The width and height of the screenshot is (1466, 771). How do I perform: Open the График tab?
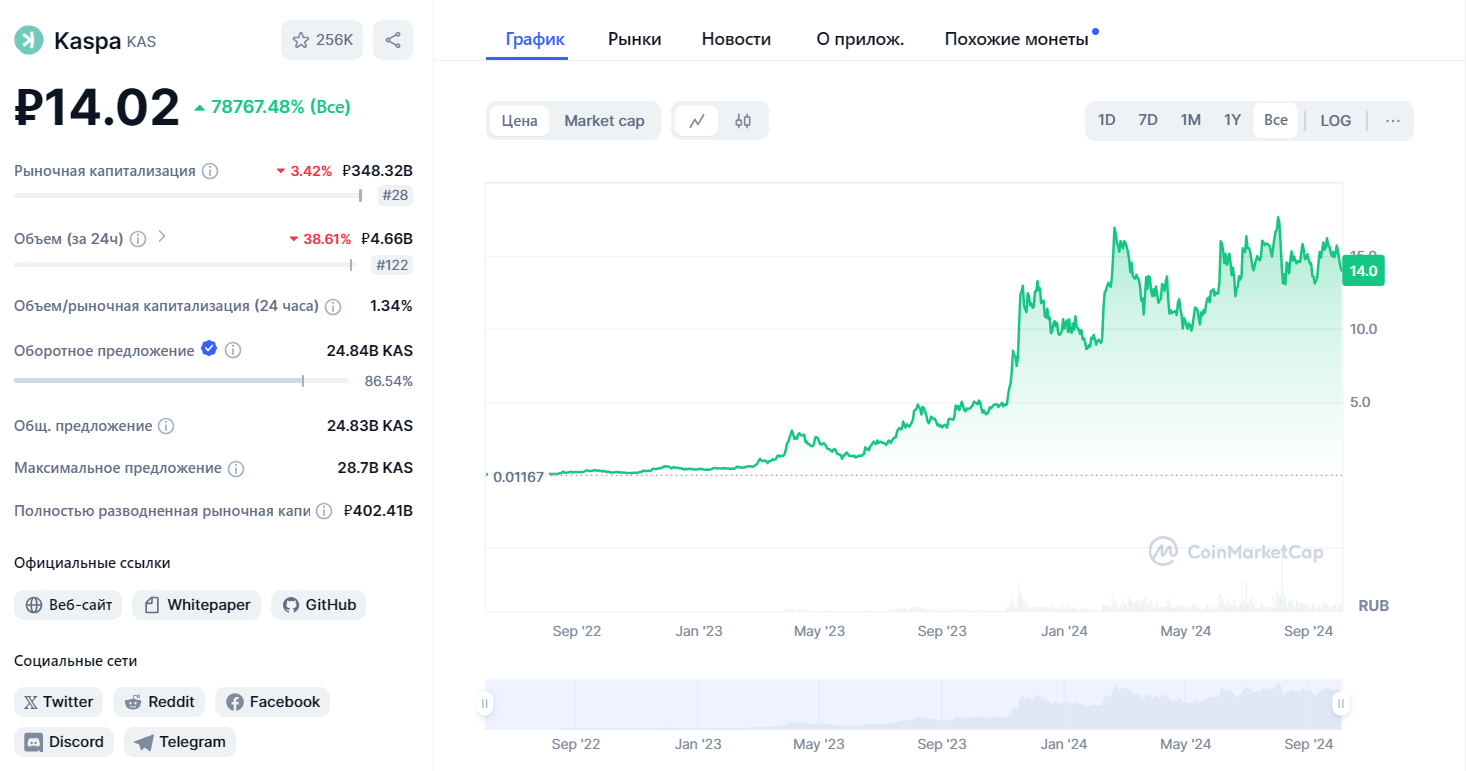coord(535,39)
